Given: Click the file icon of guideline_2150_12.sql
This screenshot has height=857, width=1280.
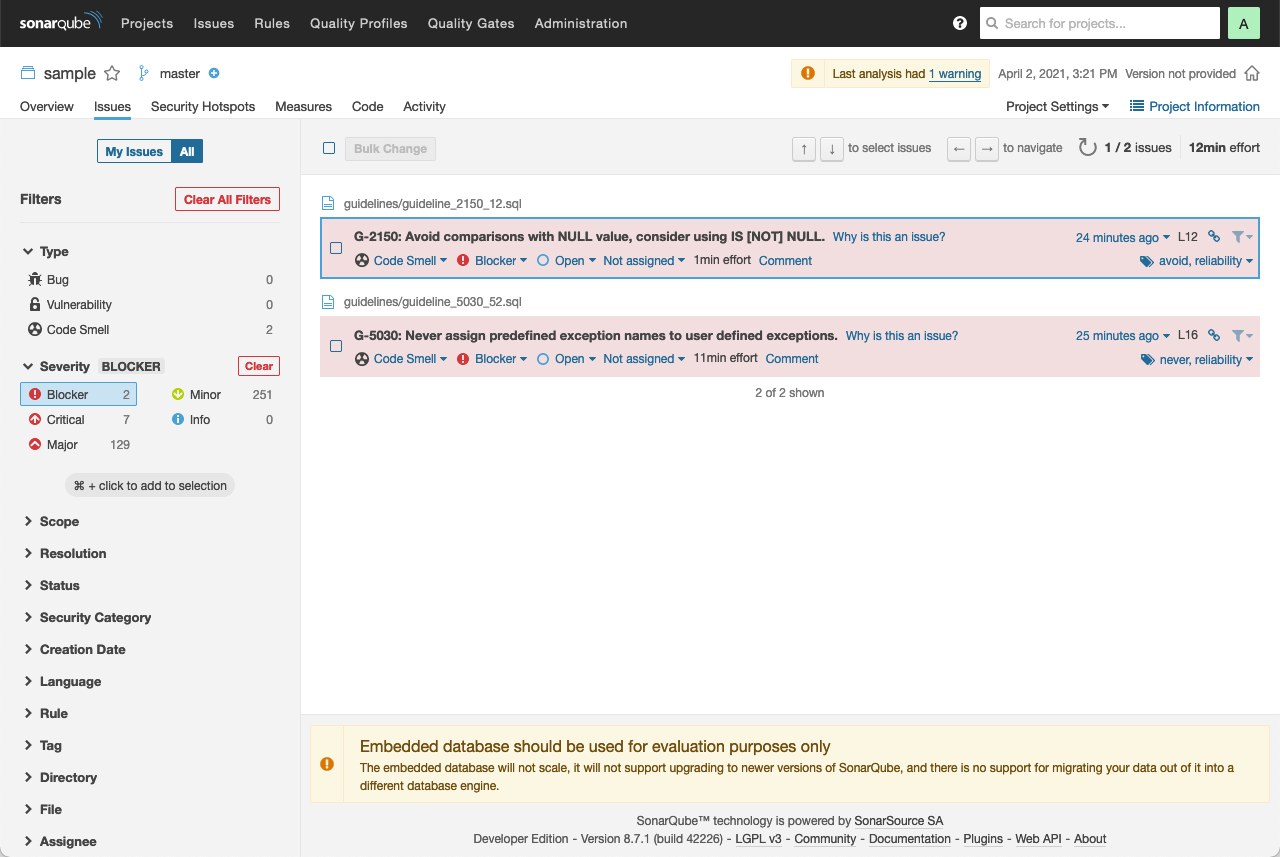Looking at the screenshot, I should 327,203.
